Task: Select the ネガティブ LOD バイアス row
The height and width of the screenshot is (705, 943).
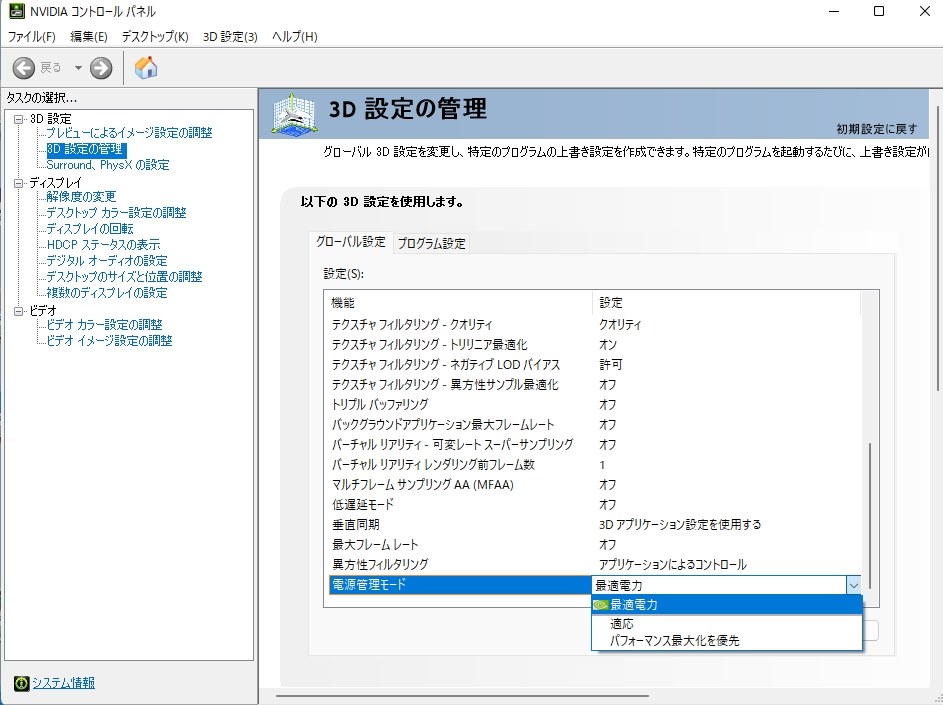Action: pyautogui.click(x=595, y=365)
